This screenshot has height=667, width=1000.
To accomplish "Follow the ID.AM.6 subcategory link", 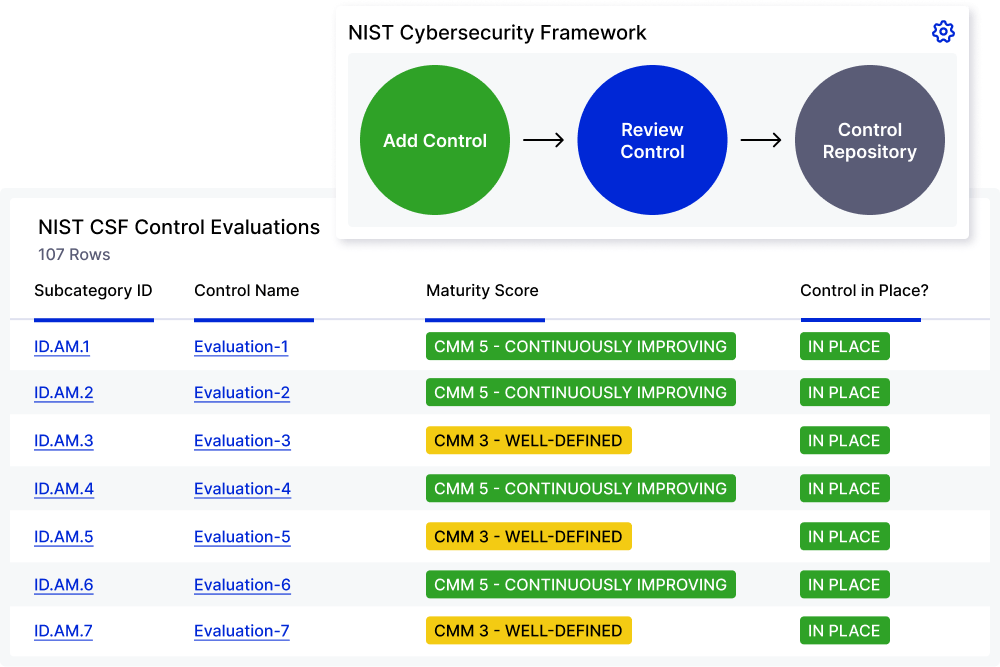I will [x=63, y=585].
